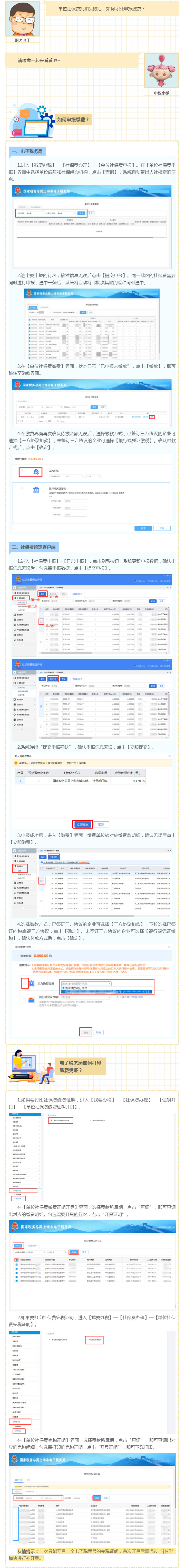The image size is (185, 1568).
Task: Open the 单位社保费缴费证明开具 menu entry
Action: [61, 1121]
